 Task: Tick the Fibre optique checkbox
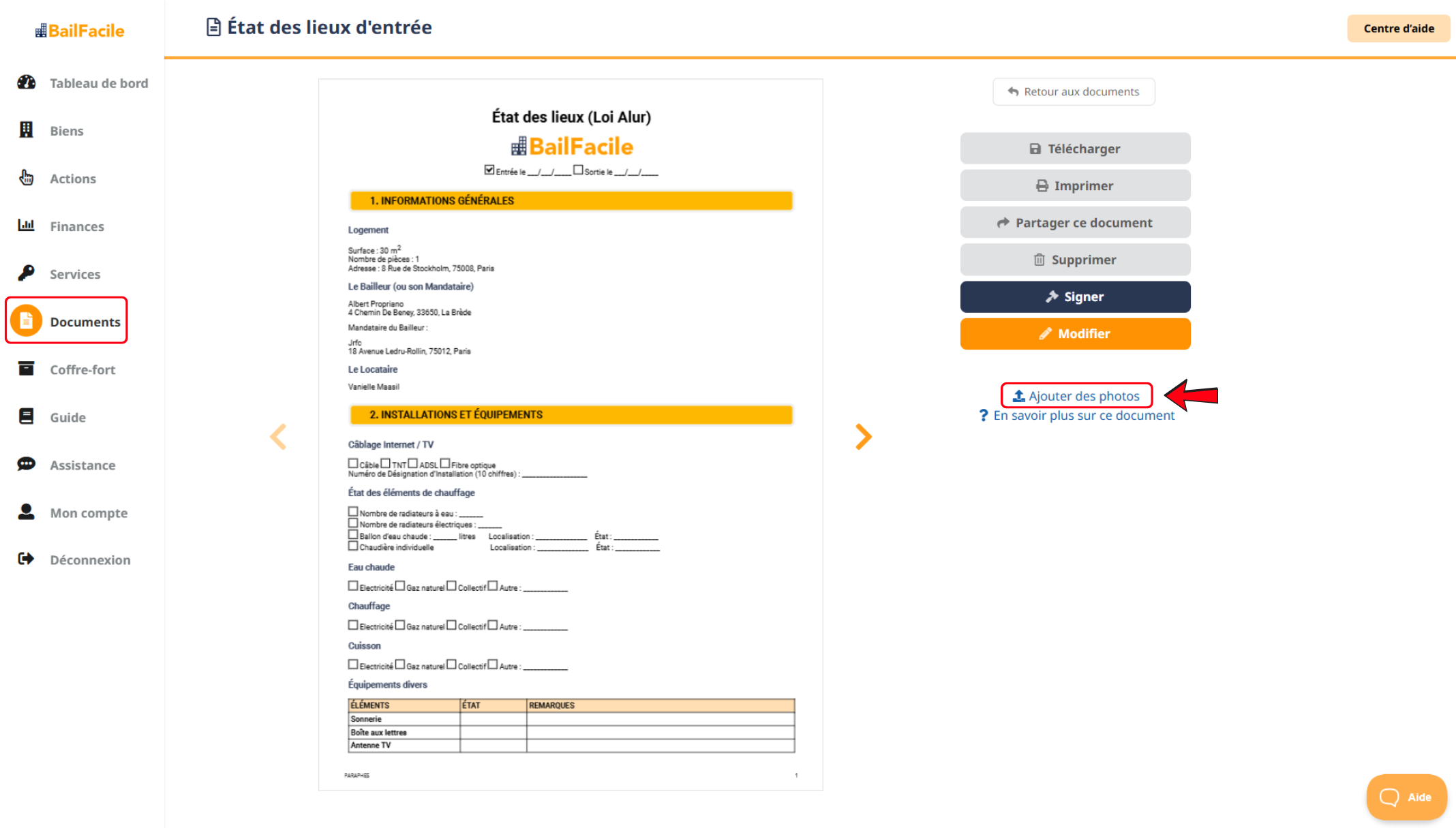(445, 463)
